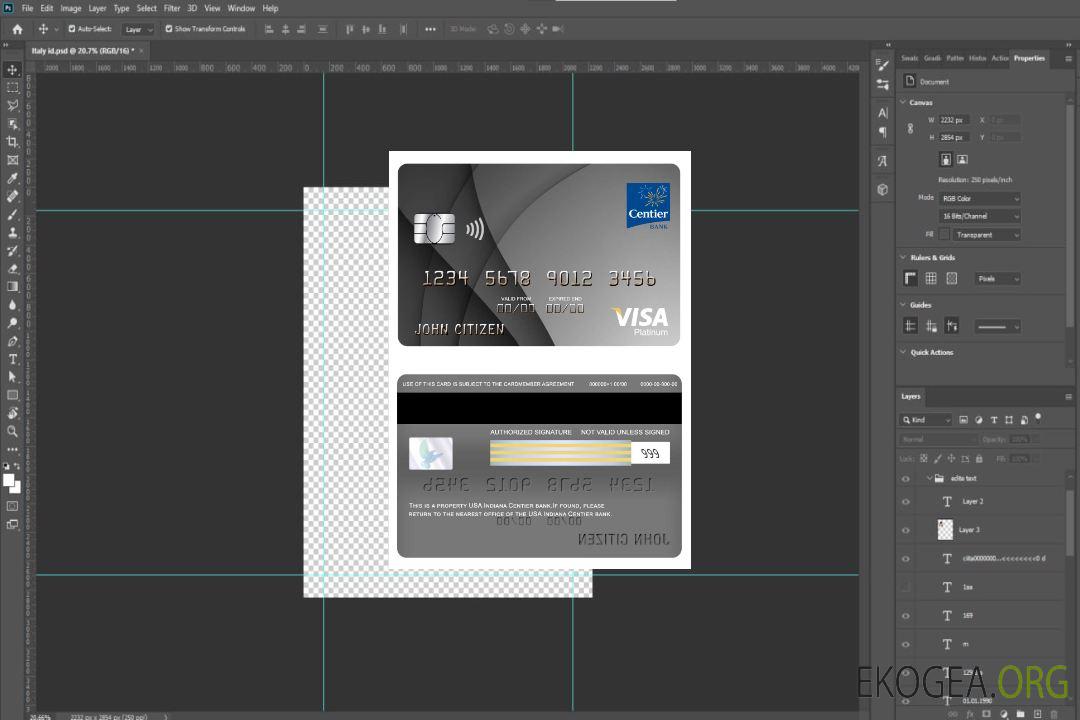Toggle visibility of the '169' text layer
Screen dimensions: 1080x720
tap(906, 616)
